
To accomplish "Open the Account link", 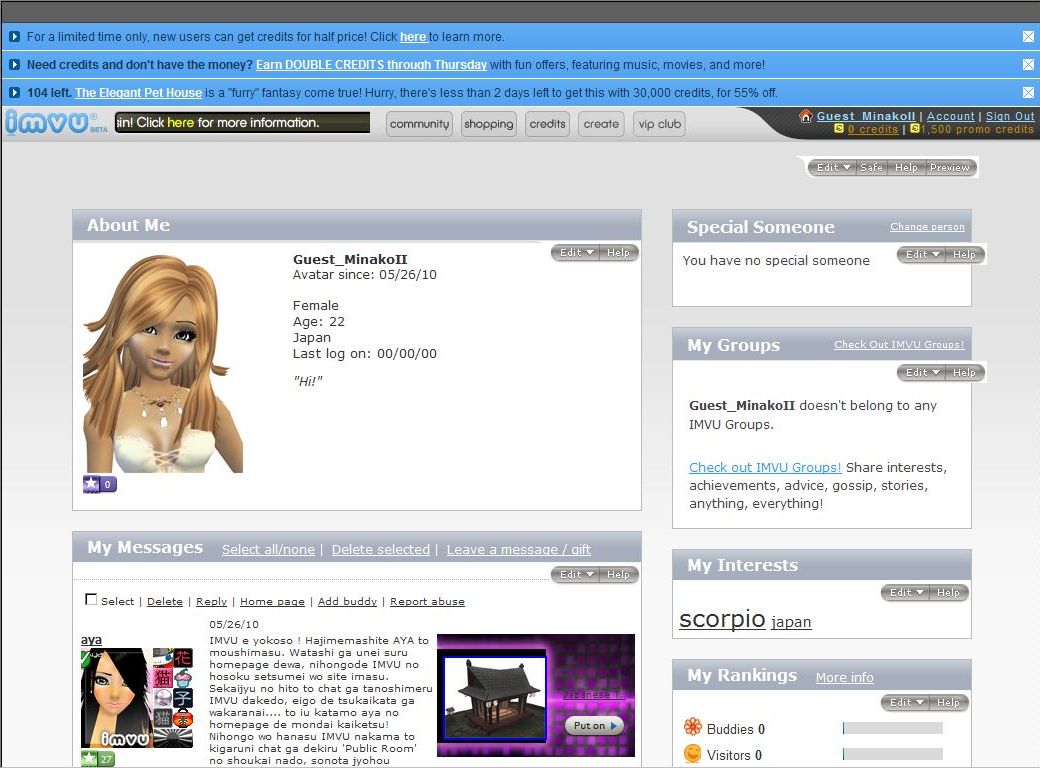I will pyautogui.click(x=950, y=116).
